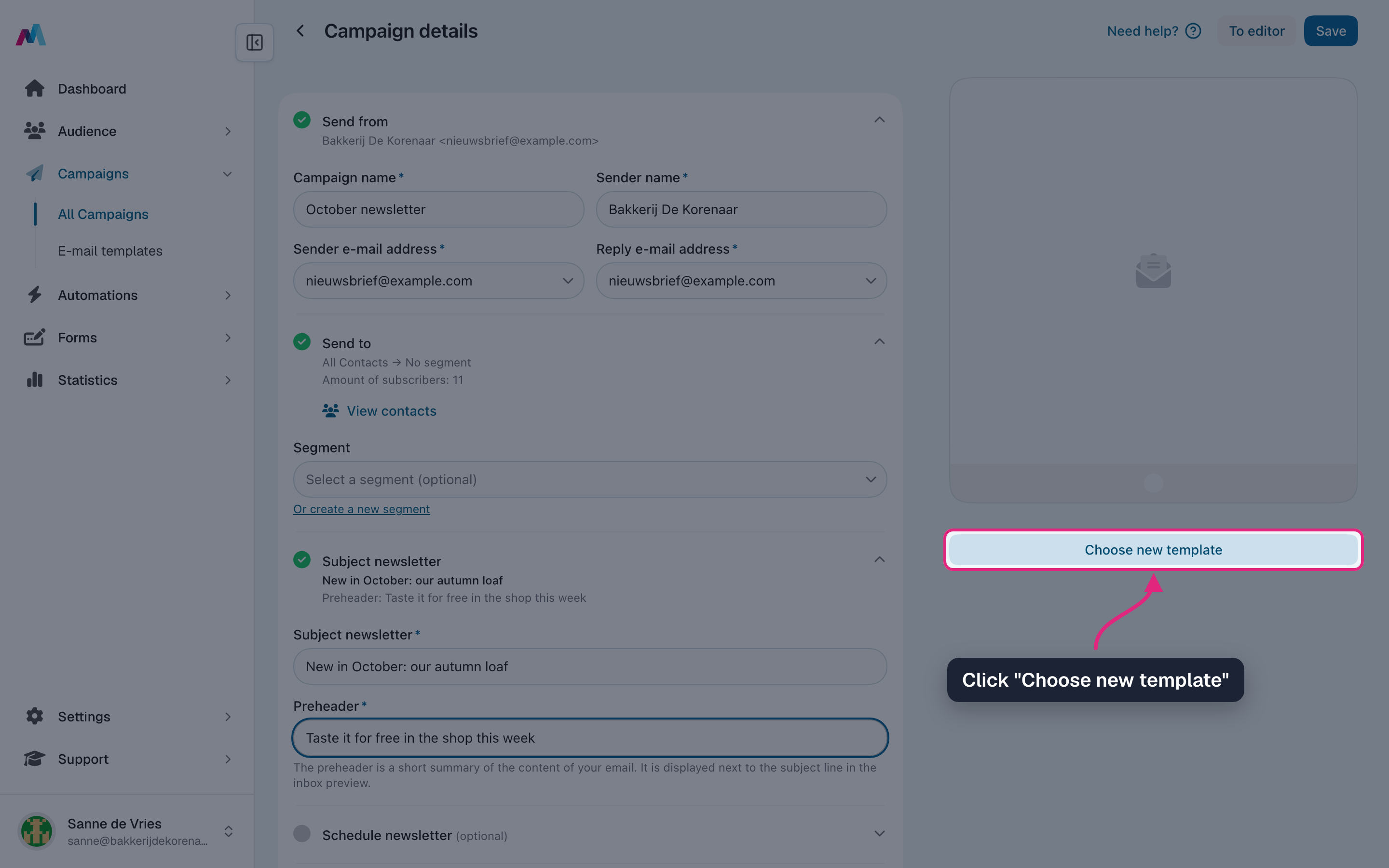Click the Preheader input field

pos(590,738)
